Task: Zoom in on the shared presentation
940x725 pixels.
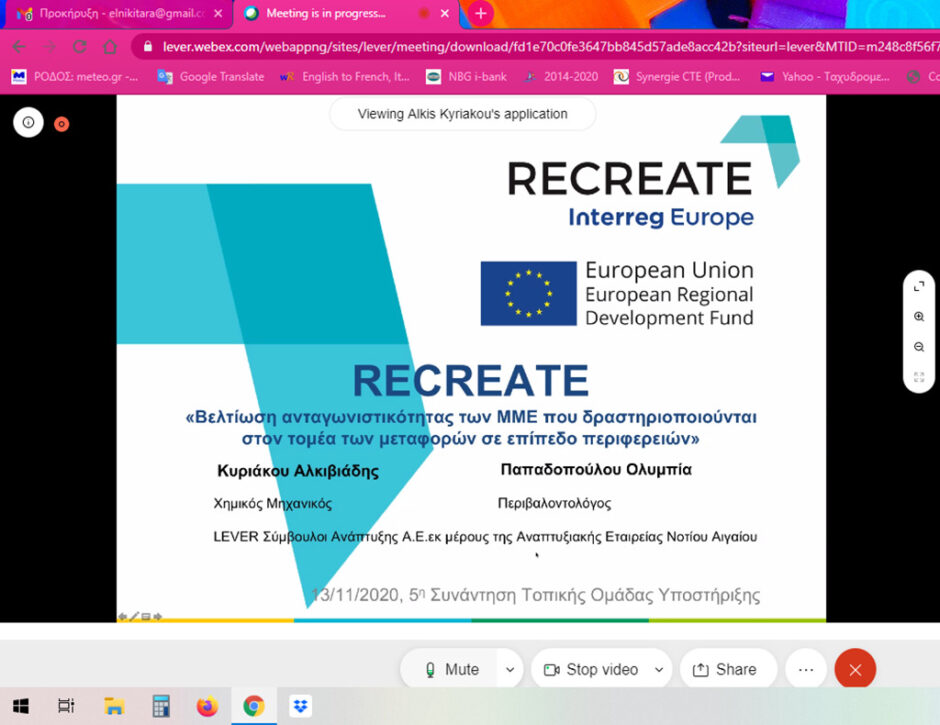Action: pyautogui.click(x=918, y=316)
